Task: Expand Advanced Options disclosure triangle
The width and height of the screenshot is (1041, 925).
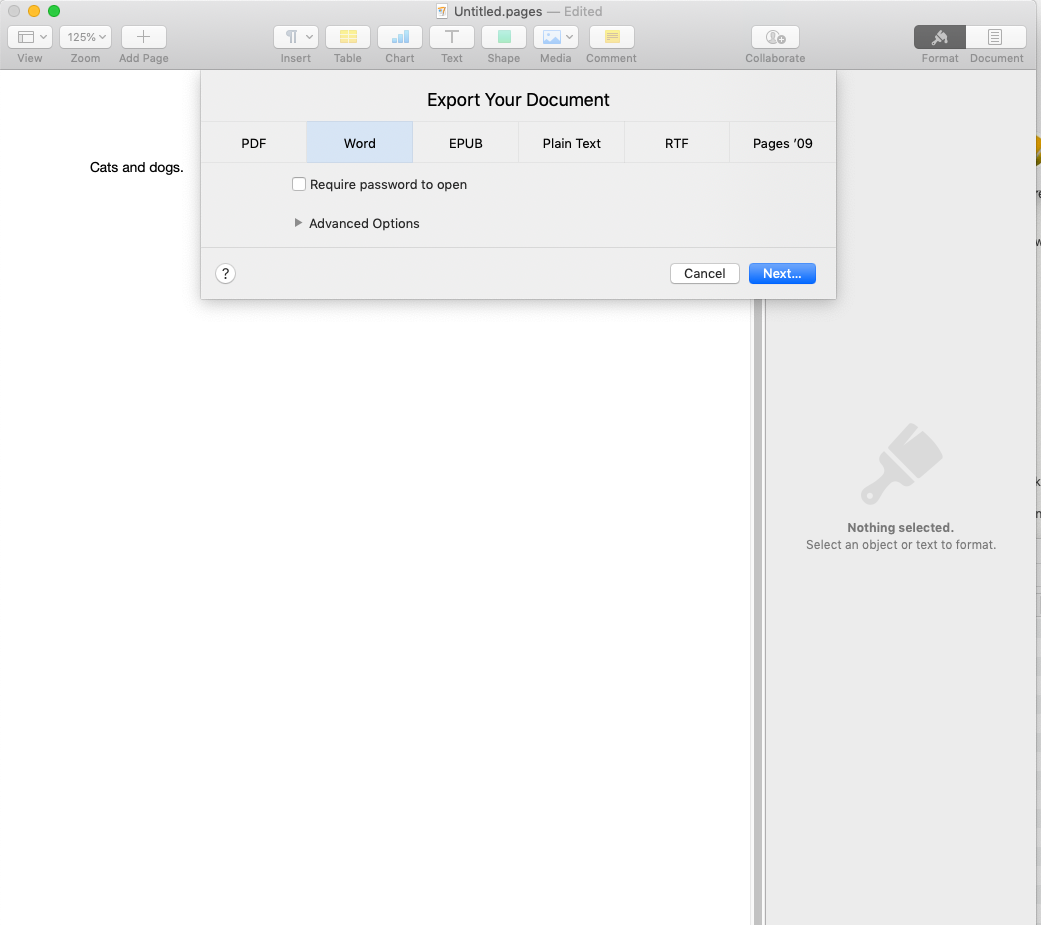Action: pos(298,223)
